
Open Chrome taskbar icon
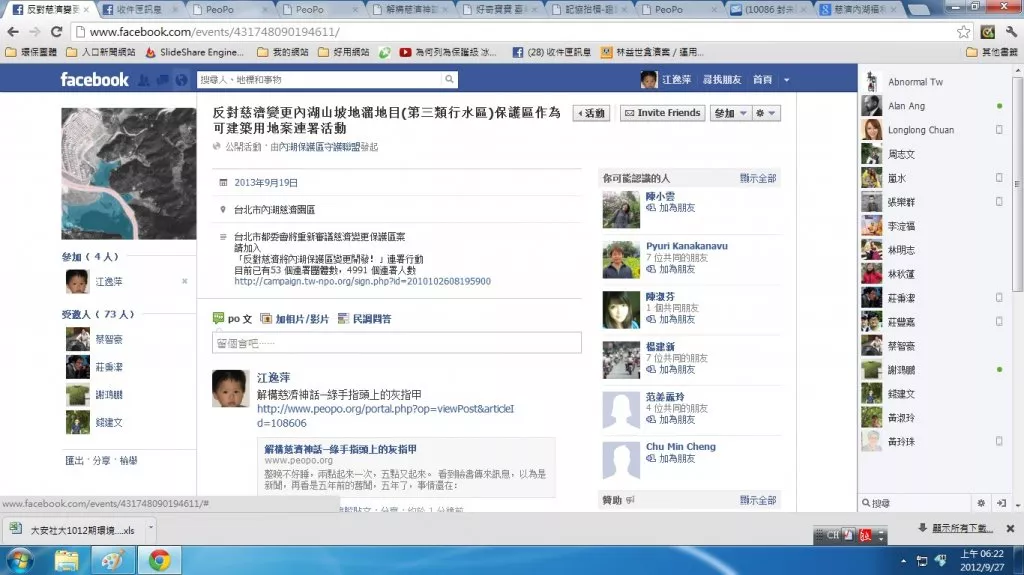pyautogui.click(x=159, y=561)
